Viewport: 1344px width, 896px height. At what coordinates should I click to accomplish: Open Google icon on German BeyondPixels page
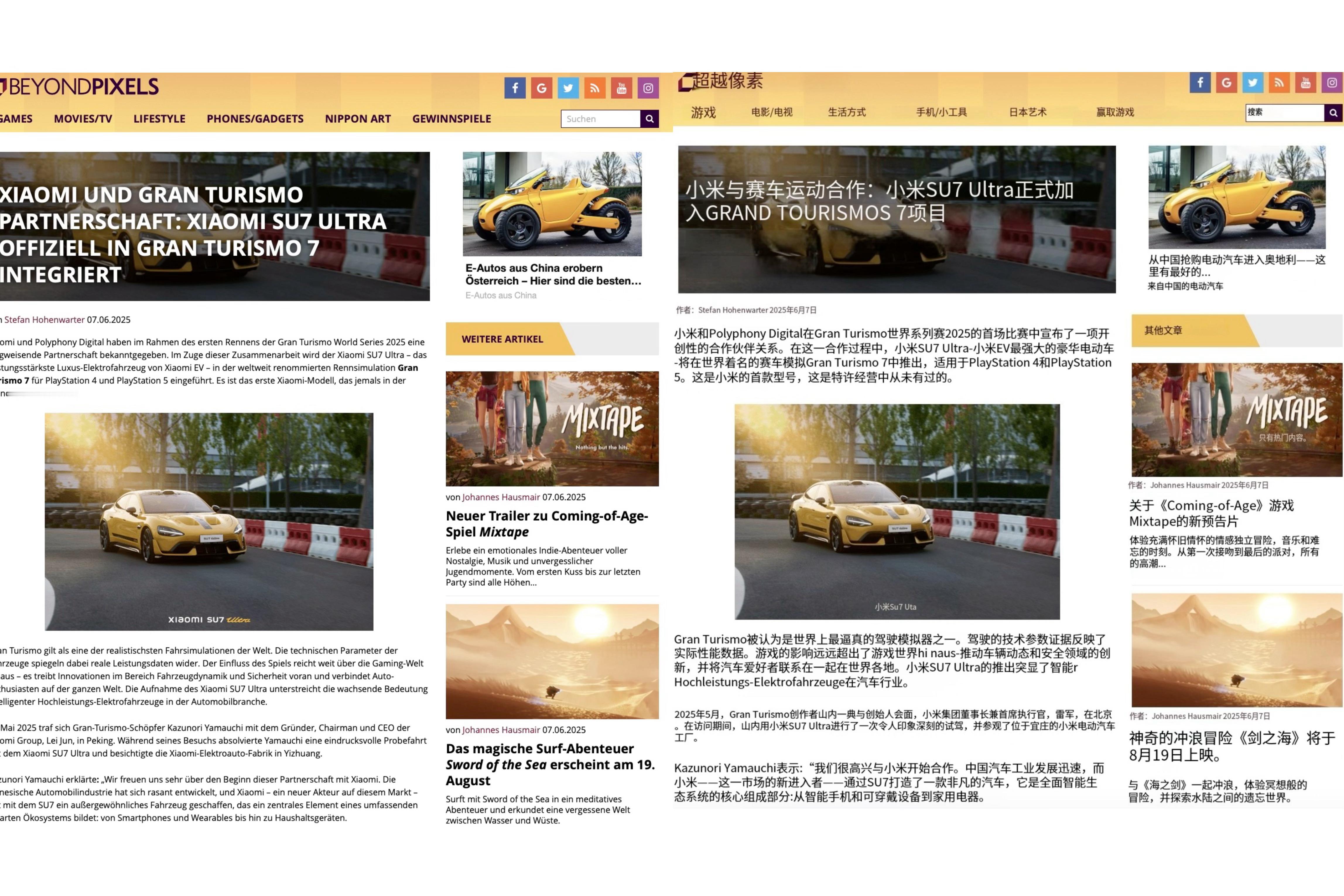click(x=541, y=88)
